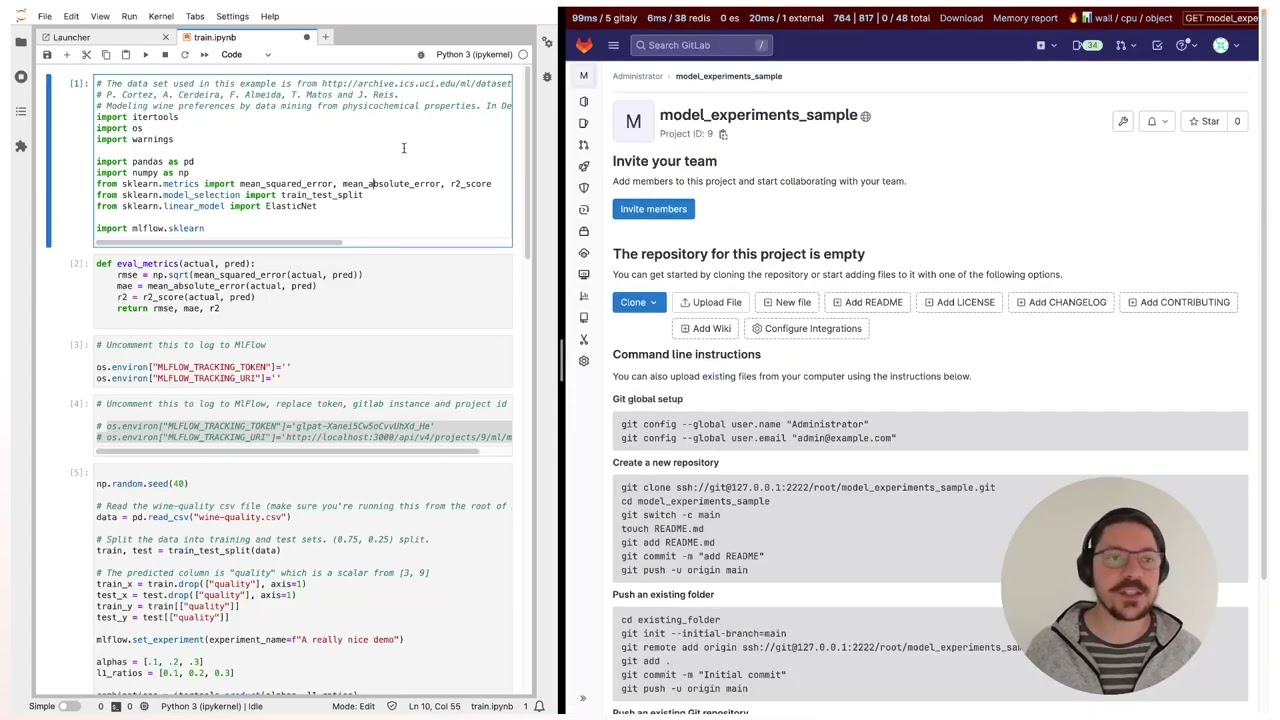Save the notebook with the floppy icon

(x=47, y=55)
